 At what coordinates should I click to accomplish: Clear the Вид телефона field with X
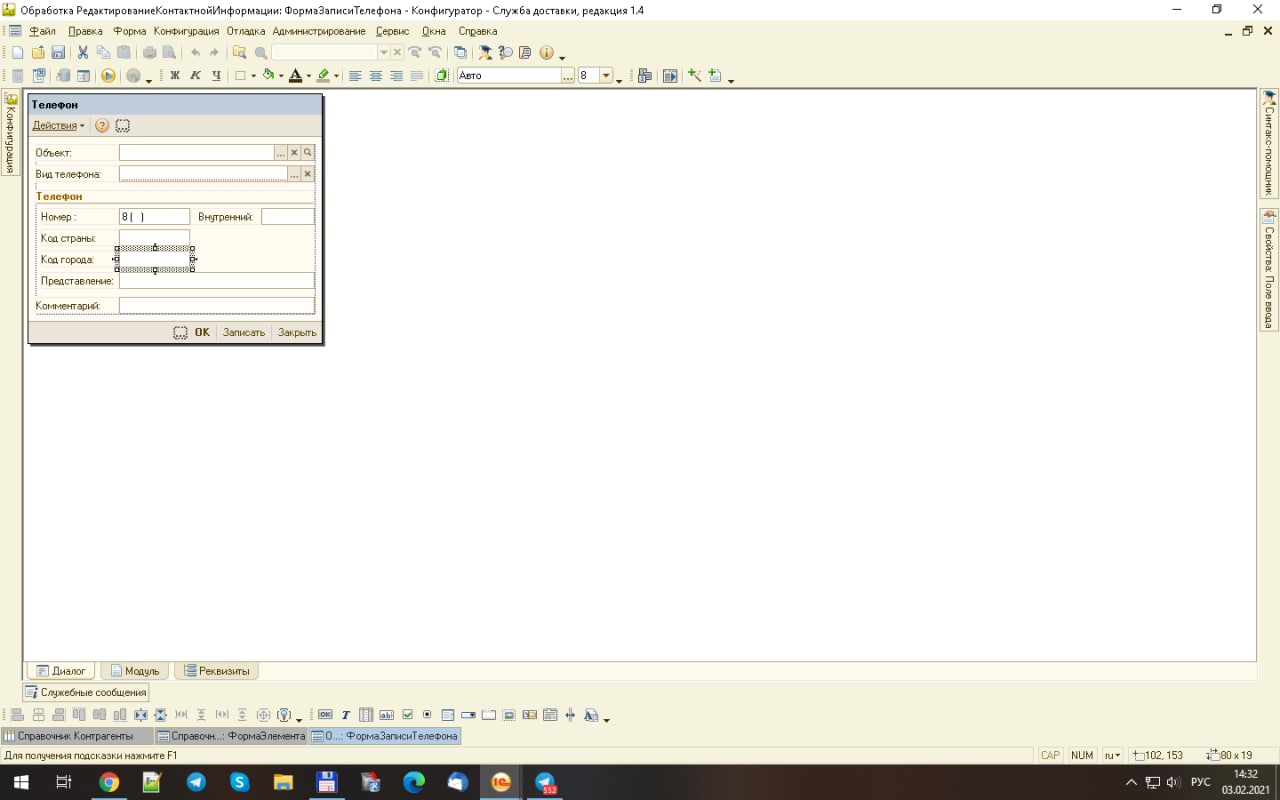tap(308, 174)
